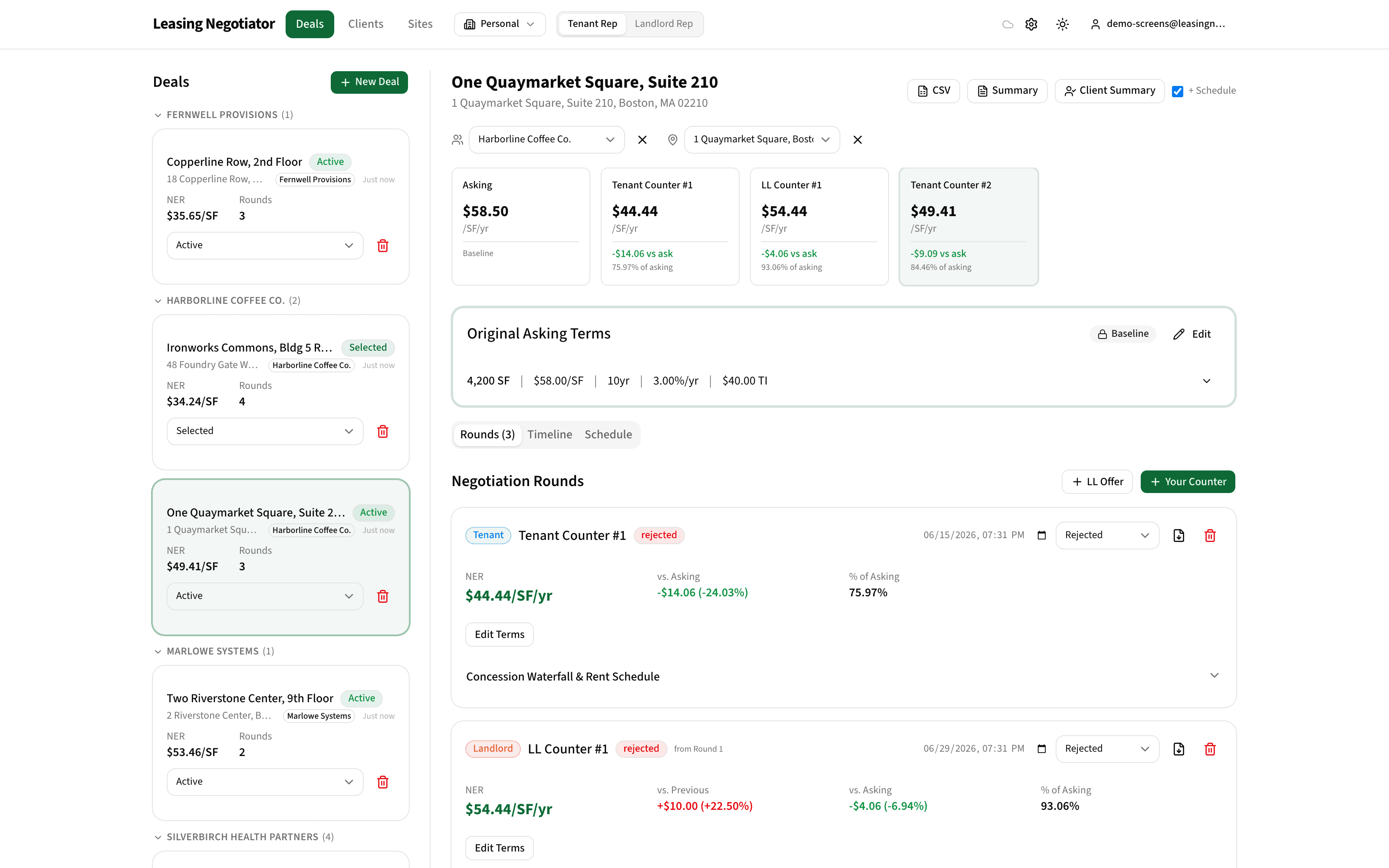Collapse the Fernwell Provisions group
1389x868 pixels.
click(x=224, y=115)
